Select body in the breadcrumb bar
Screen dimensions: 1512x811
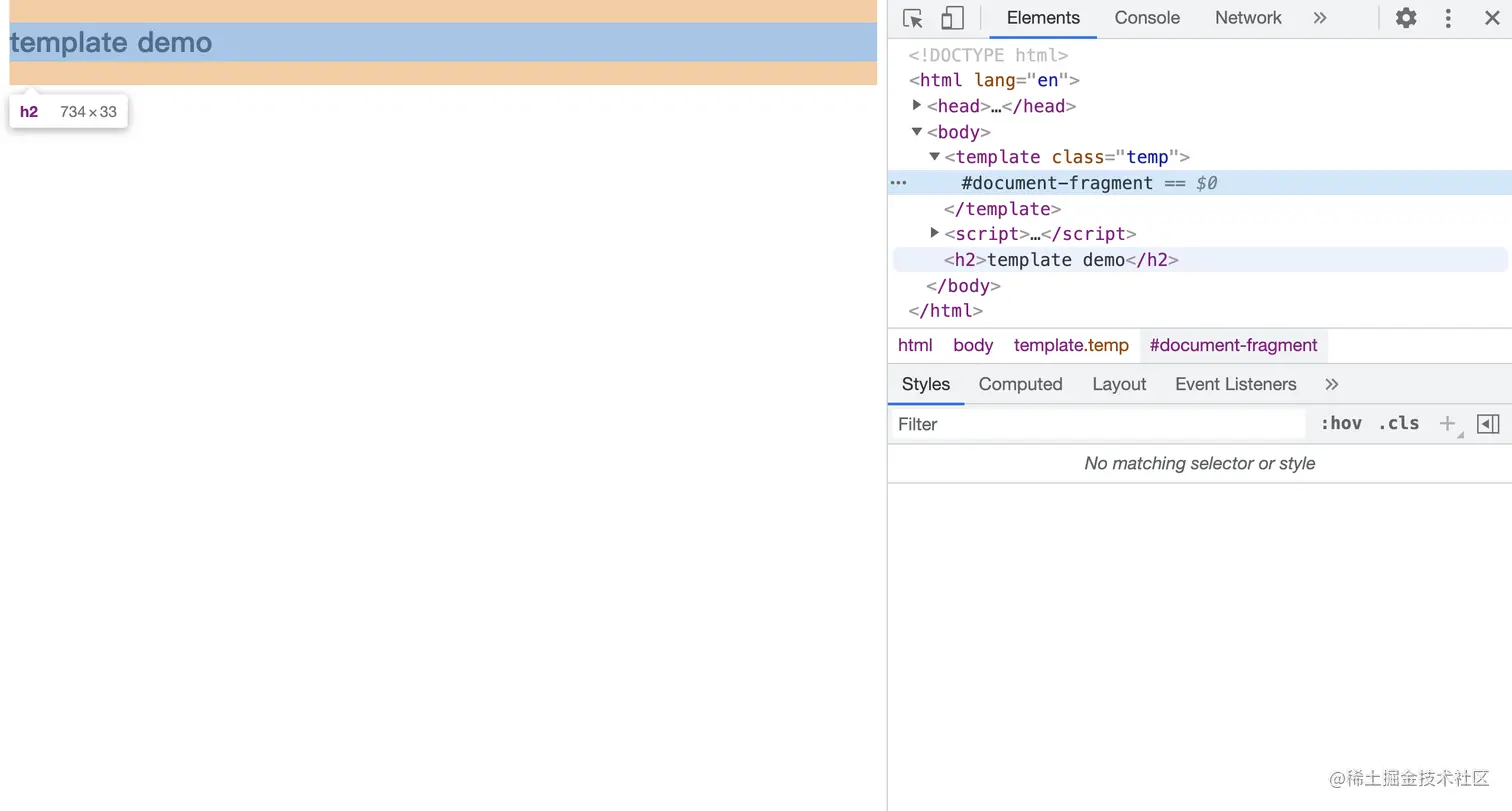pos(973,345)
